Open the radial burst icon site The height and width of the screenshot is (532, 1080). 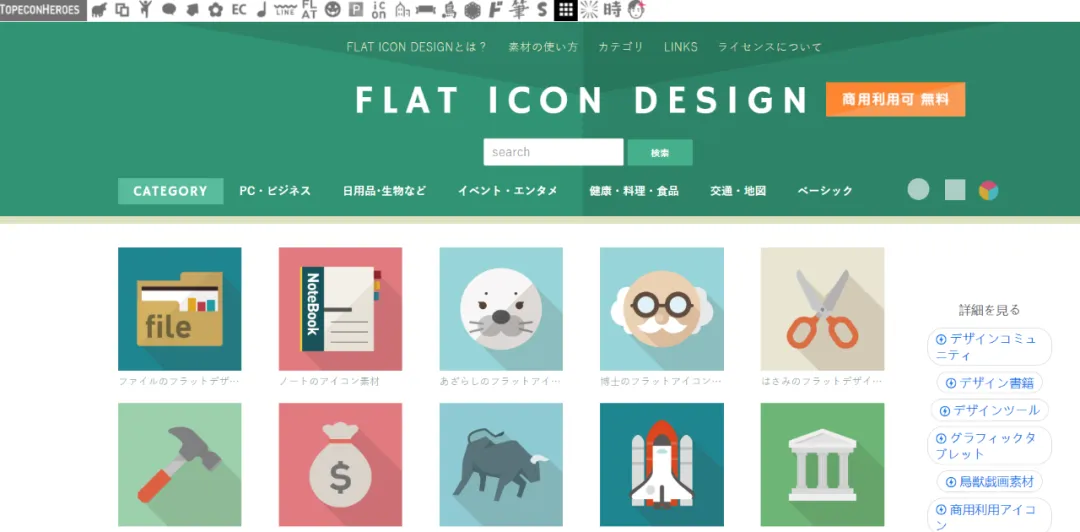589,10
